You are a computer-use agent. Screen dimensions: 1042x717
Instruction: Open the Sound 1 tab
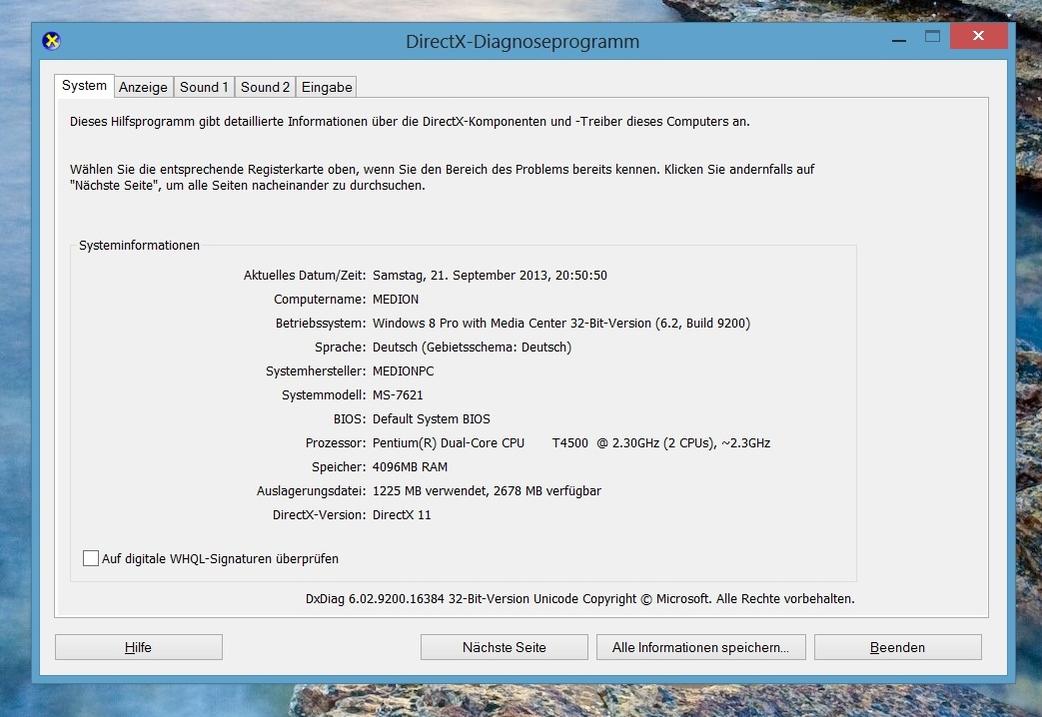(204, 87)
